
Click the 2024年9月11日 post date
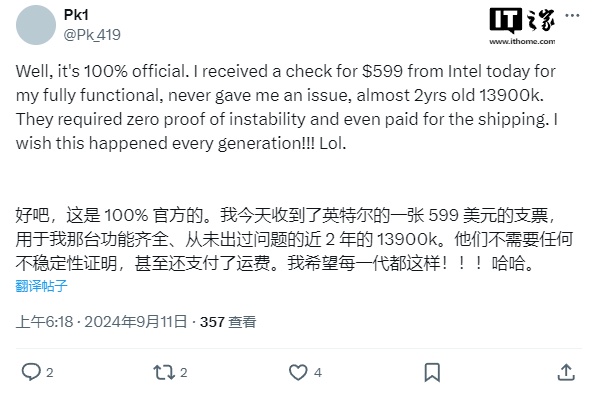click(x=136, y=322)
